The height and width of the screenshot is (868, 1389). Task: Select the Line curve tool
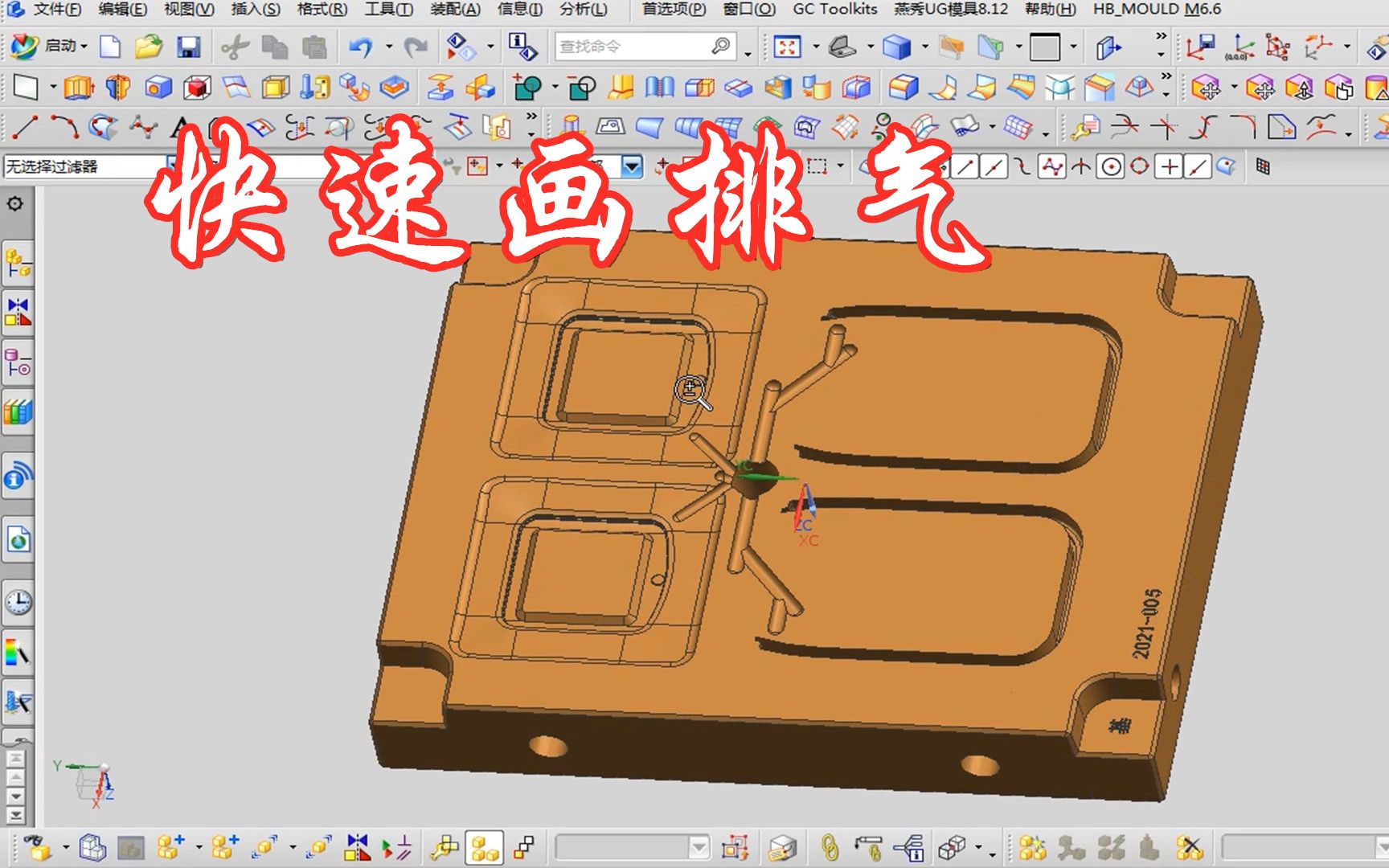click(27, 126)
